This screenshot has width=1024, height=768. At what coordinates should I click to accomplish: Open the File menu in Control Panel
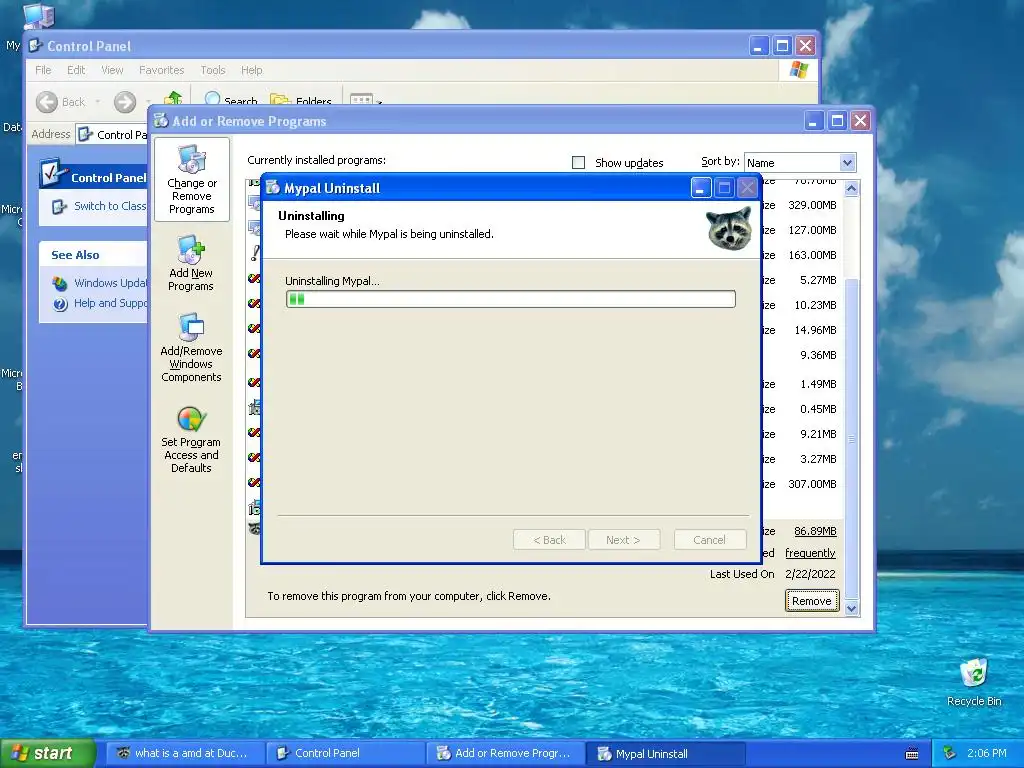coord(43,70)
